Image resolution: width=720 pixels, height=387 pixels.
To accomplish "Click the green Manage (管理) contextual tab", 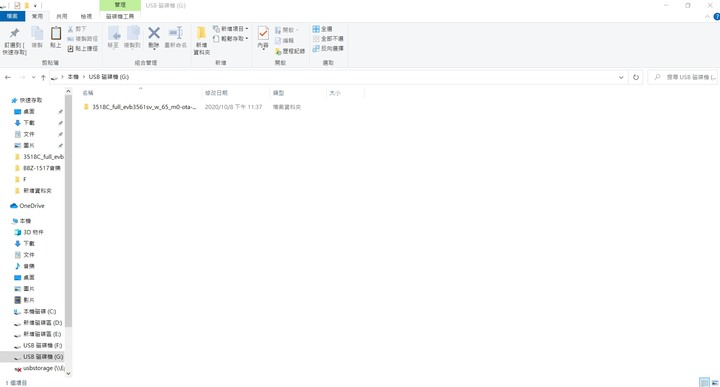I will pyautogui.click(x=120, y=5).
